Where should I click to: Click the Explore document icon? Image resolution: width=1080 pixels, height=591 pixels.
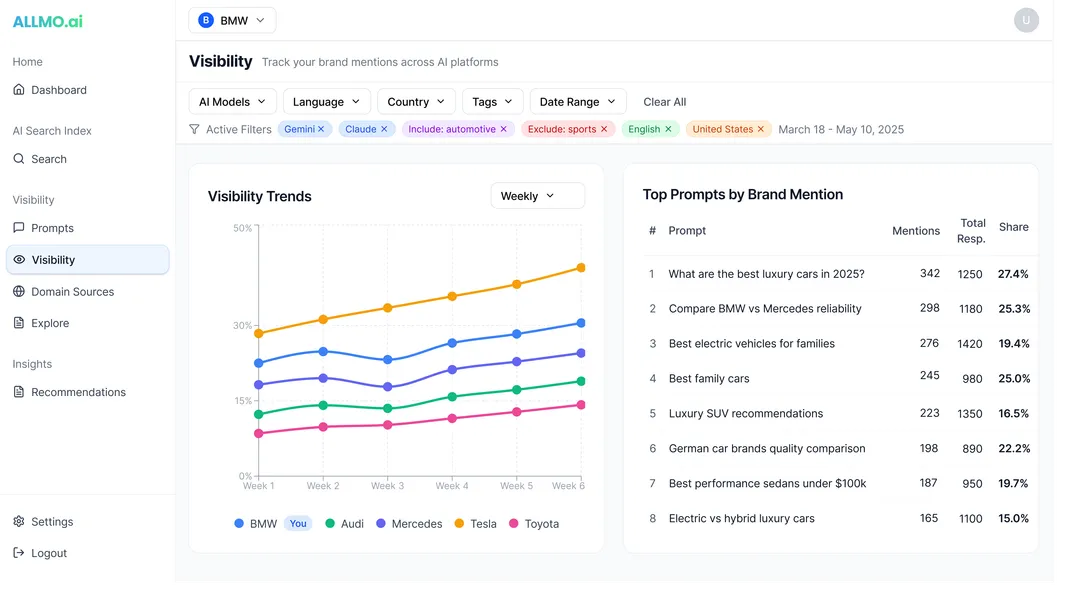19,323
